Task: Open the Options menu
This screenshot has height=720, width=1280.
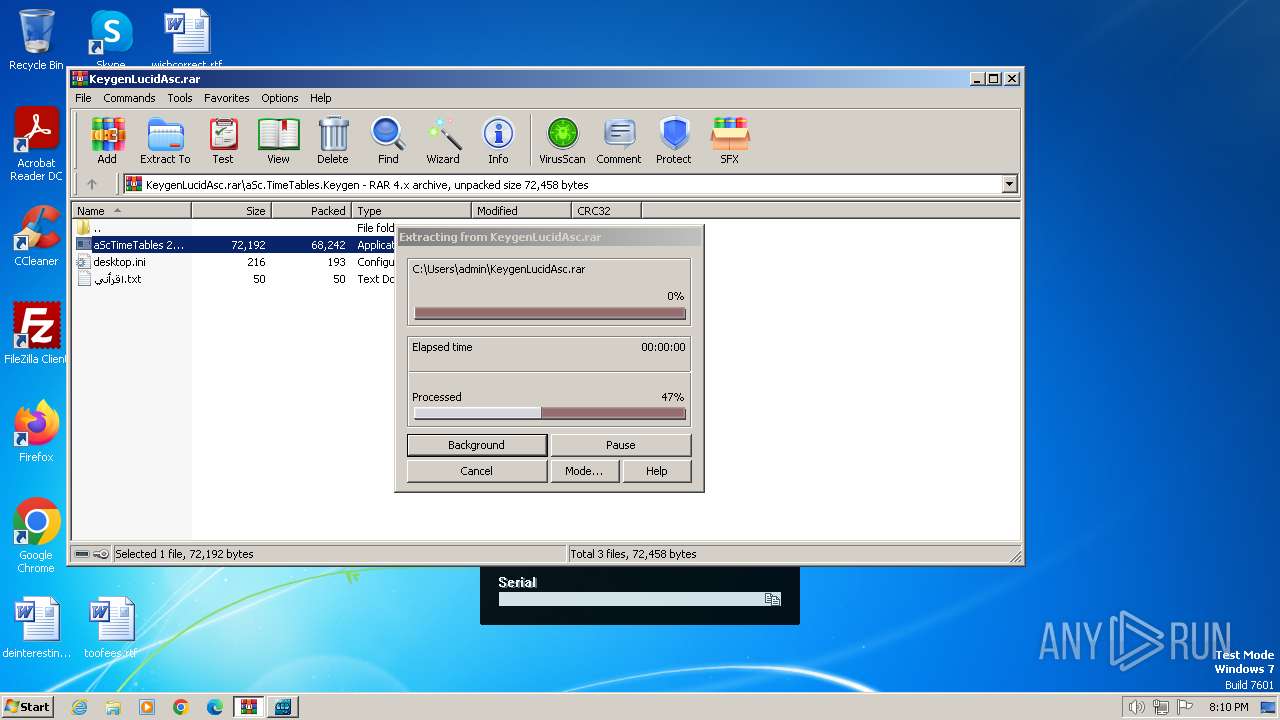Action: point(280,98)
